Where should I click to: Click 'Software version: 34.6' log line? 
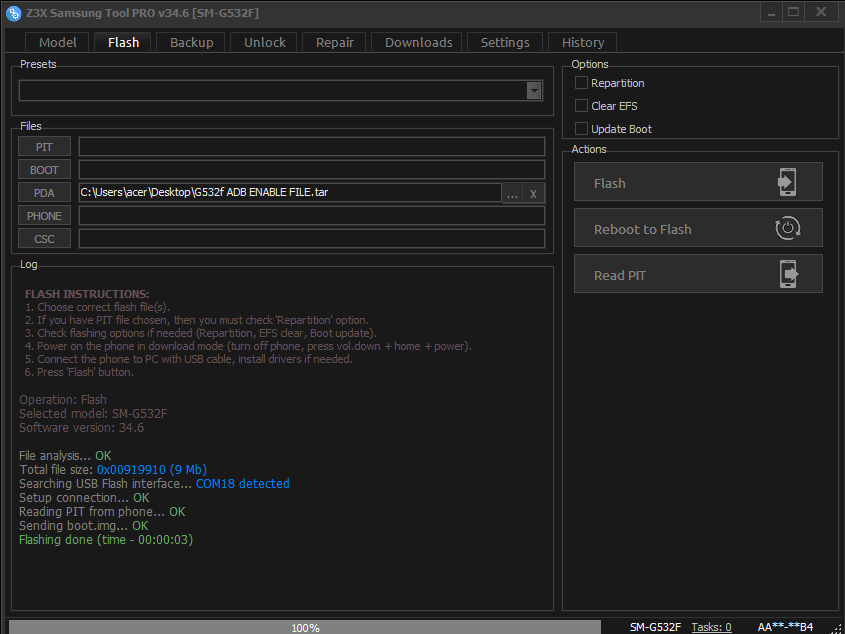click(81, 428)
